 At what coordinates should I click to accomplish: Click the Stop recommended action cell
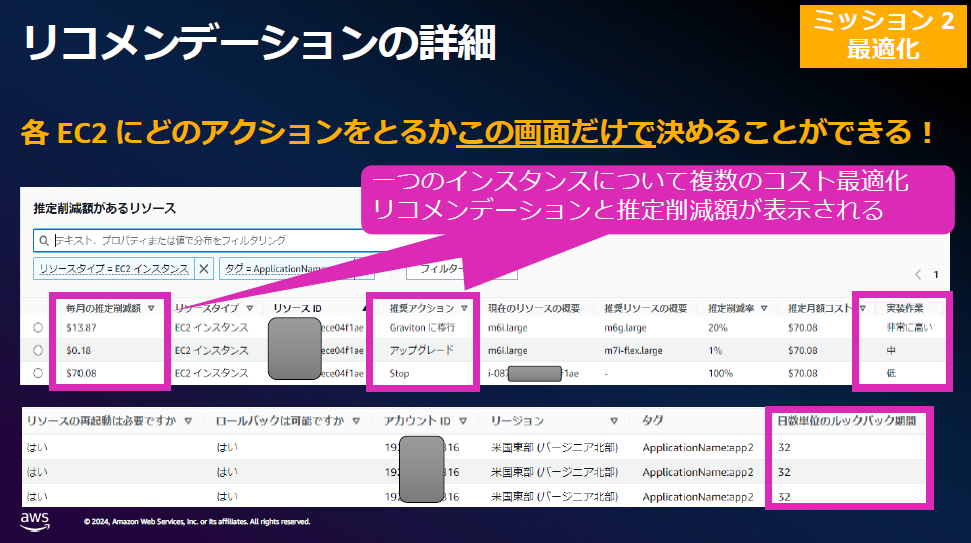click(399, 373)
